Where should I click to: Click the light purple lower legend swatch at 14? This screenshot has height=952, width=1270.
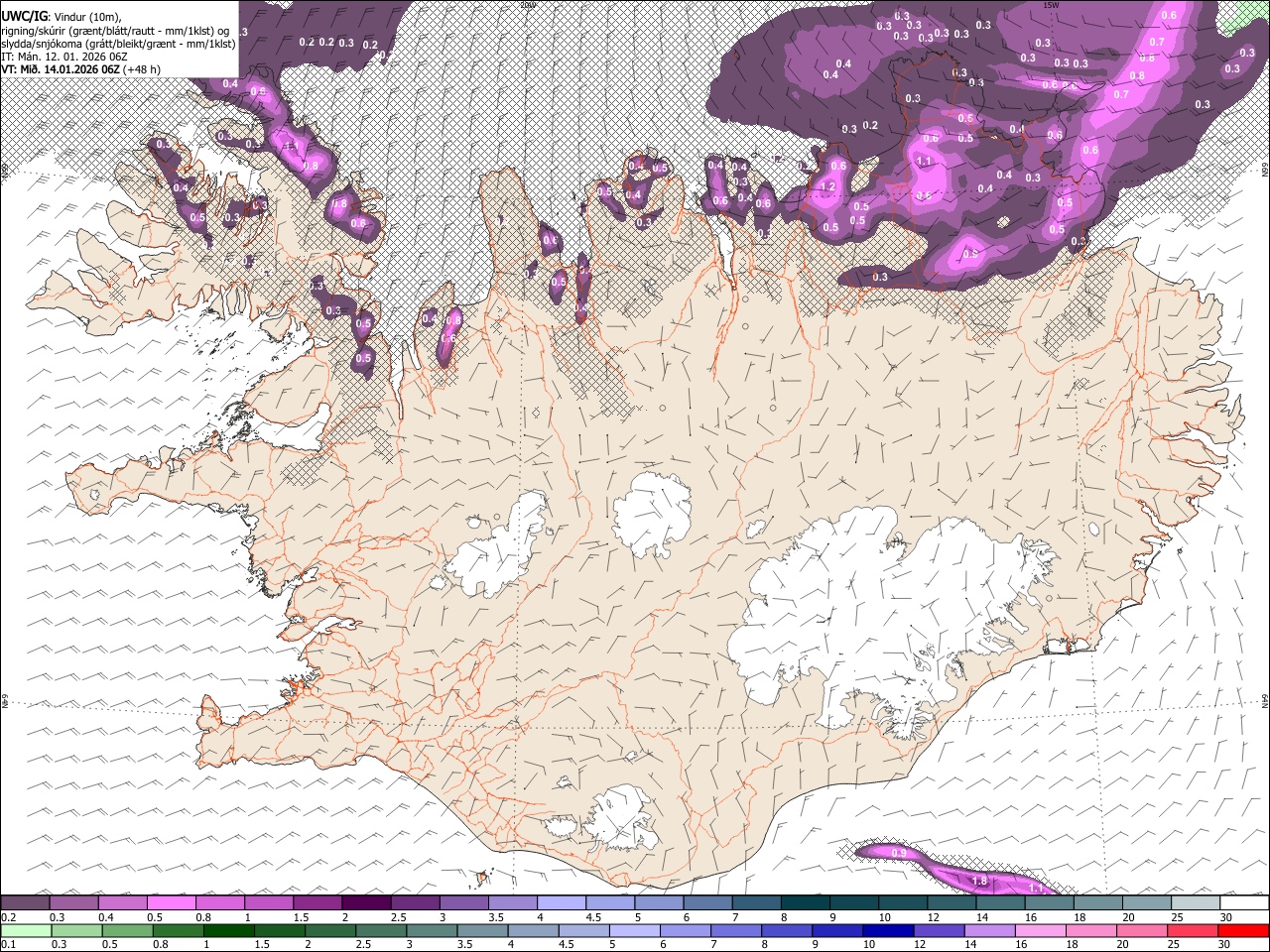(987, 930)
